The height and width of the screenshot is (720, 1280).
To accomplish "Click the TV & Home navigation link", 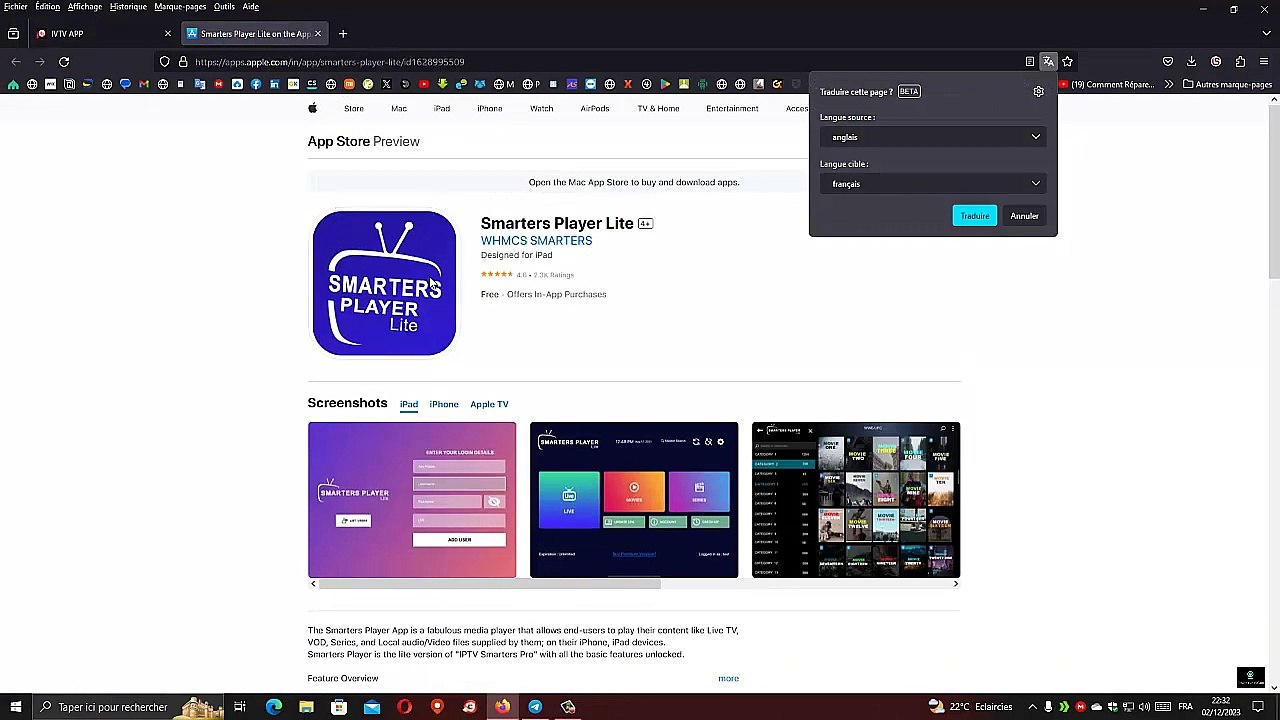I will pos(658,108).
